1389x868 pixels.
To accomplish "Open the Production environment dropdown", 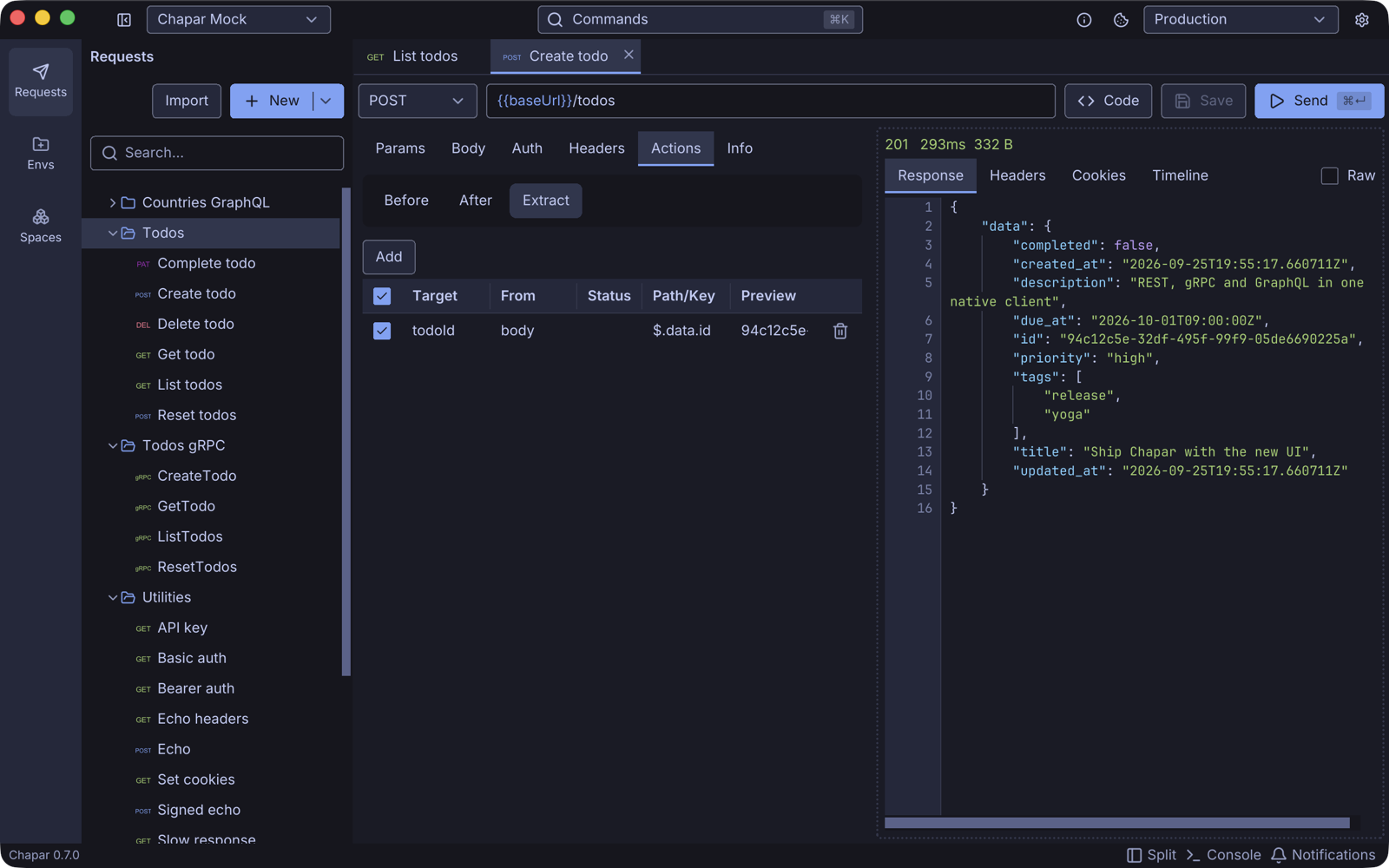I will click(x=1241, y=20).
